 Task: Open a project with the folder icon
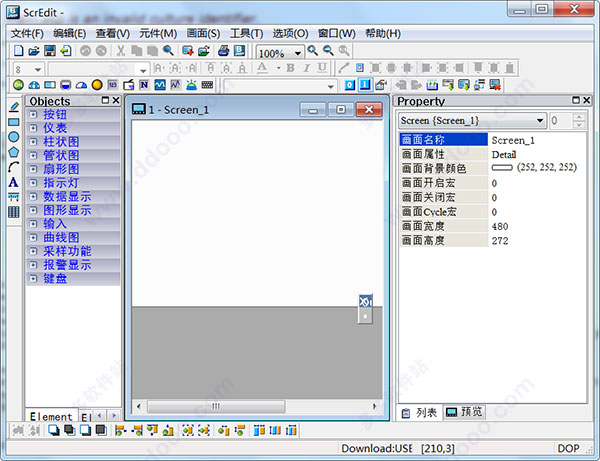(x=34, y=50)
